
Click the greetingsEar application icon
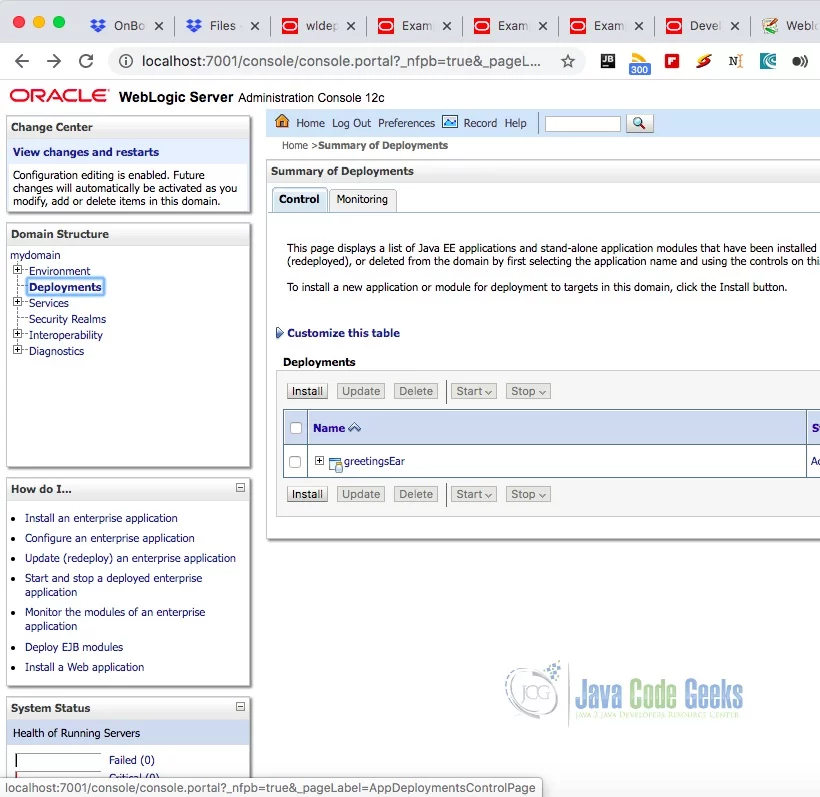[335, 463]
